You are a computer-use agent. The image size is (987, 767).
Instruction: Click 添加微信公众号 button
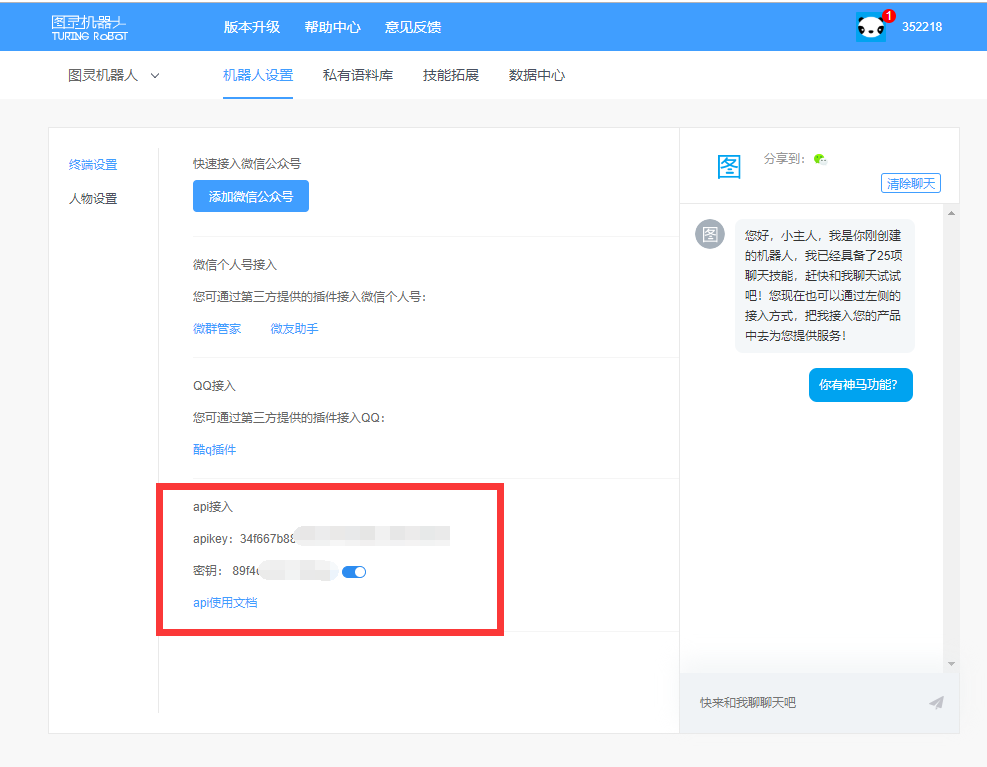pos(251,196)
